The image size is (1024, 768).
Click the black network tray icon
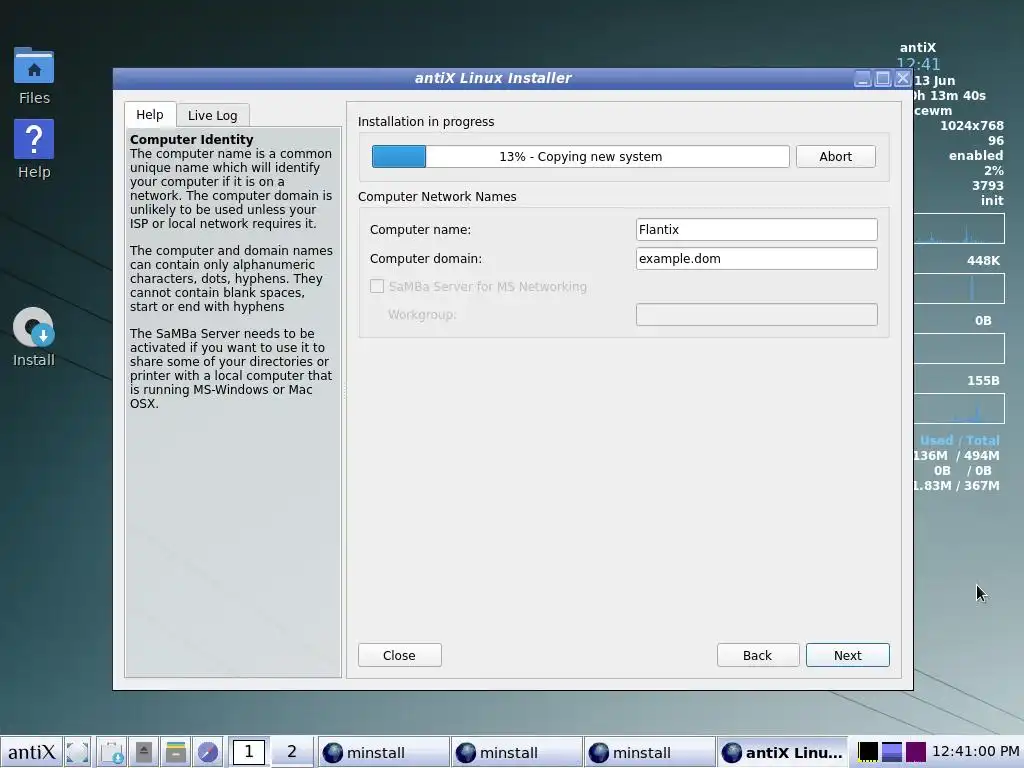click(x=868, y=752)
